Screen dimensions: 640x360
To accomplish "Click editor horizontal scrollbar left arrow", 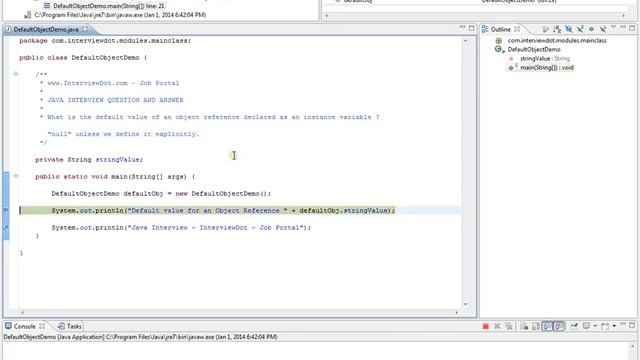I will (x=22, y=313).
